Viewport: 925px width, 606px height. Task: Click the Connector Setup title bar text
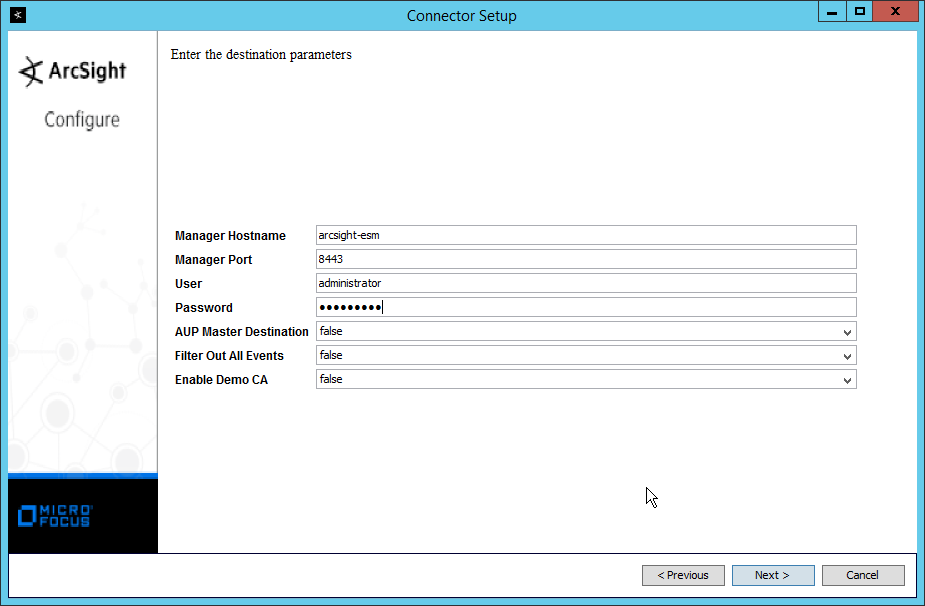coord(462,16)
